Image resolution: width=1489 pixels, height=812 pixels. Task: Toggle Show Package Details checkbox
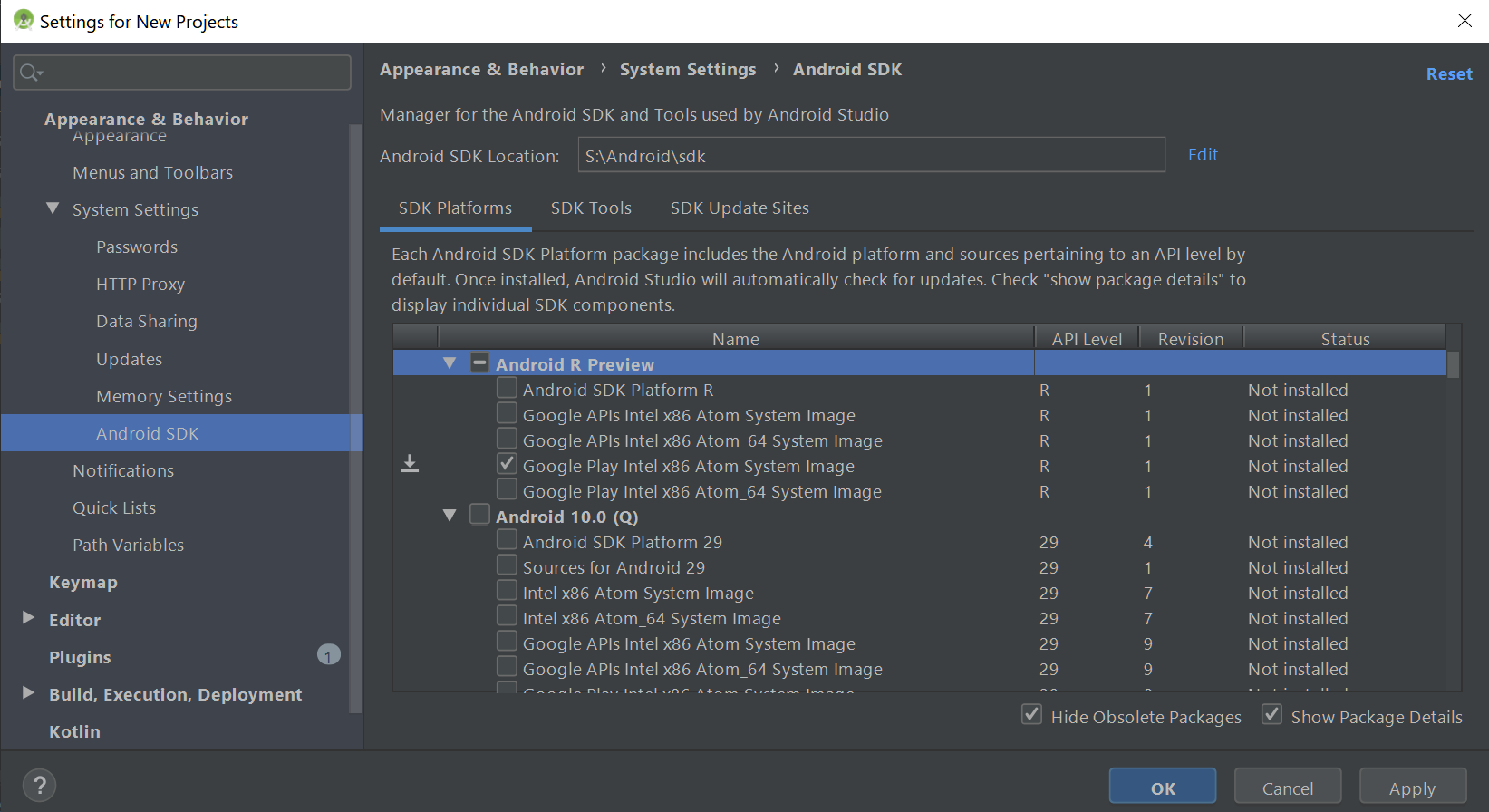point(1271,715)
